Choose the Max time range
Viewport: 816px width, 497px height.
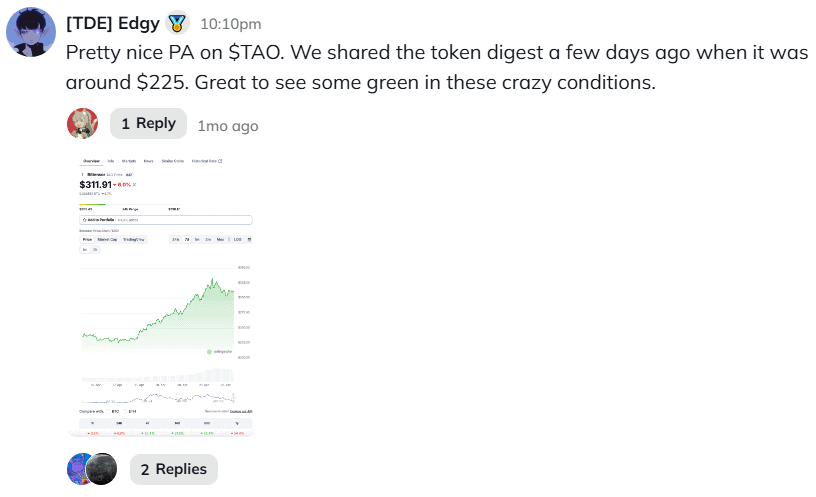pyautogui.click(x=222, y=239)
